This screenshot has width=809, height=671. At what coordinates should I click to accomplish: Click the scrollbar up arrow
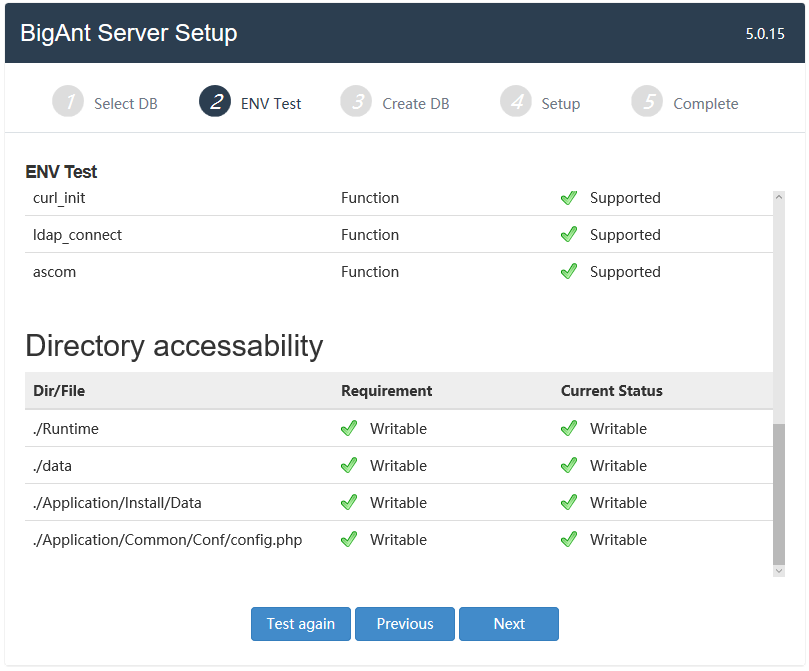[x=779, y=197]
